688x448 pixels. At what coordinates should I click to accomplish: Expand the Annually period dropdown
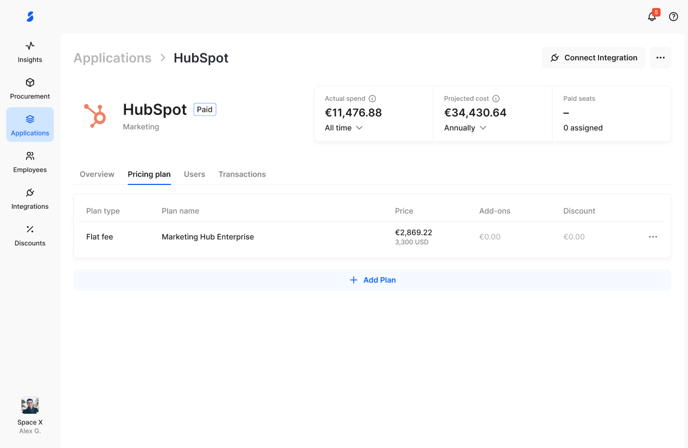pos(465,128)
